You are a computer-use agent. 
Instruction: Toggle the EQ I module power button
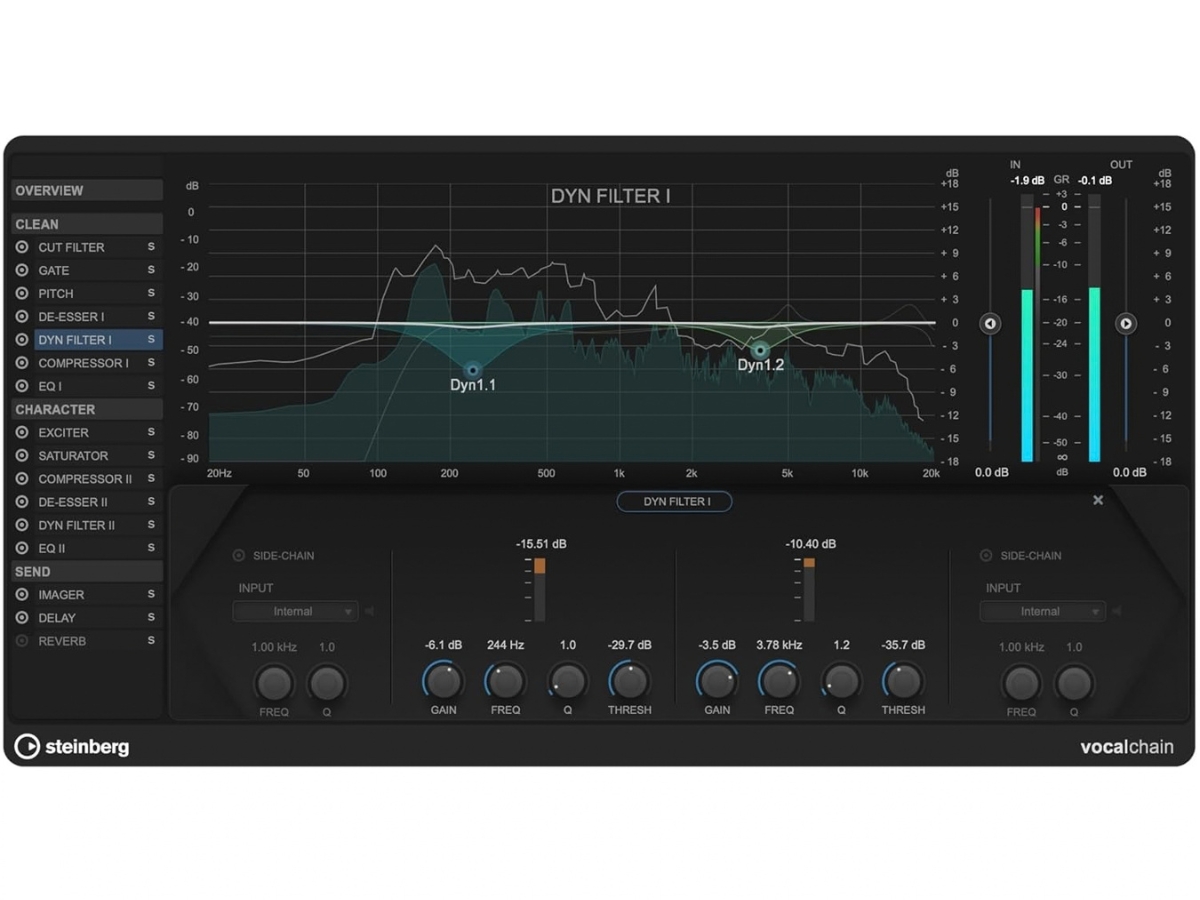tap(22, 386)
